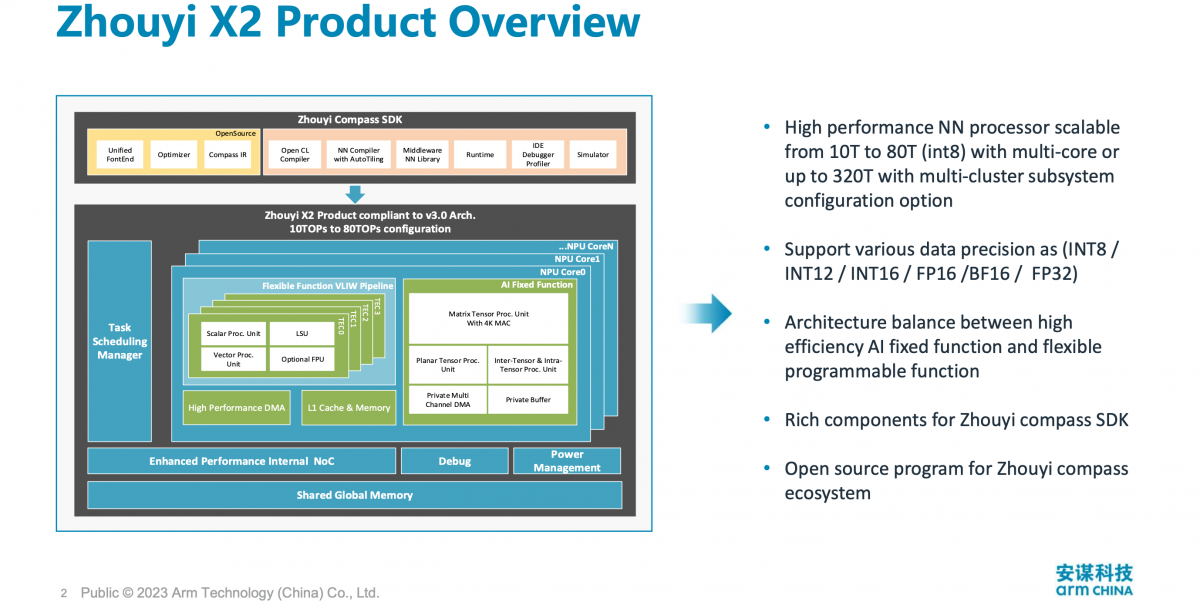Viewport: 1200px width, 605px height.
Task: Select "Matrix Tensor Proc. Unit With 4K MAC" box
Action: (x=489, y=318)
